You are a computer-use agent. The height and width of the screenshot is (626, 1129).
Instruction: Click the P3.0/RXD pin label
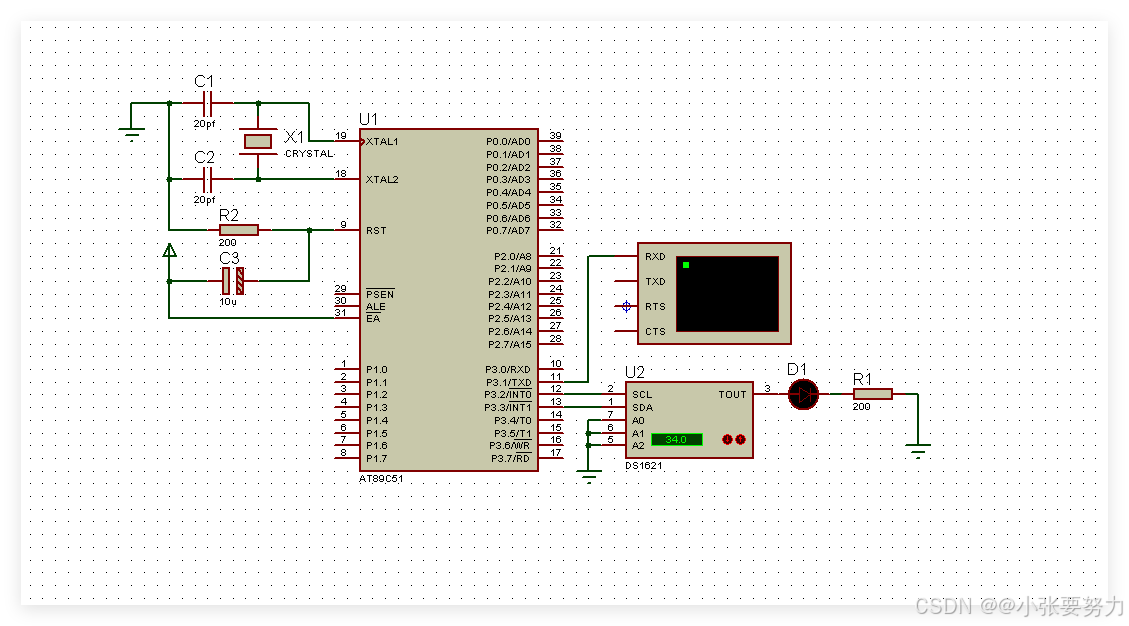(508, 370)
